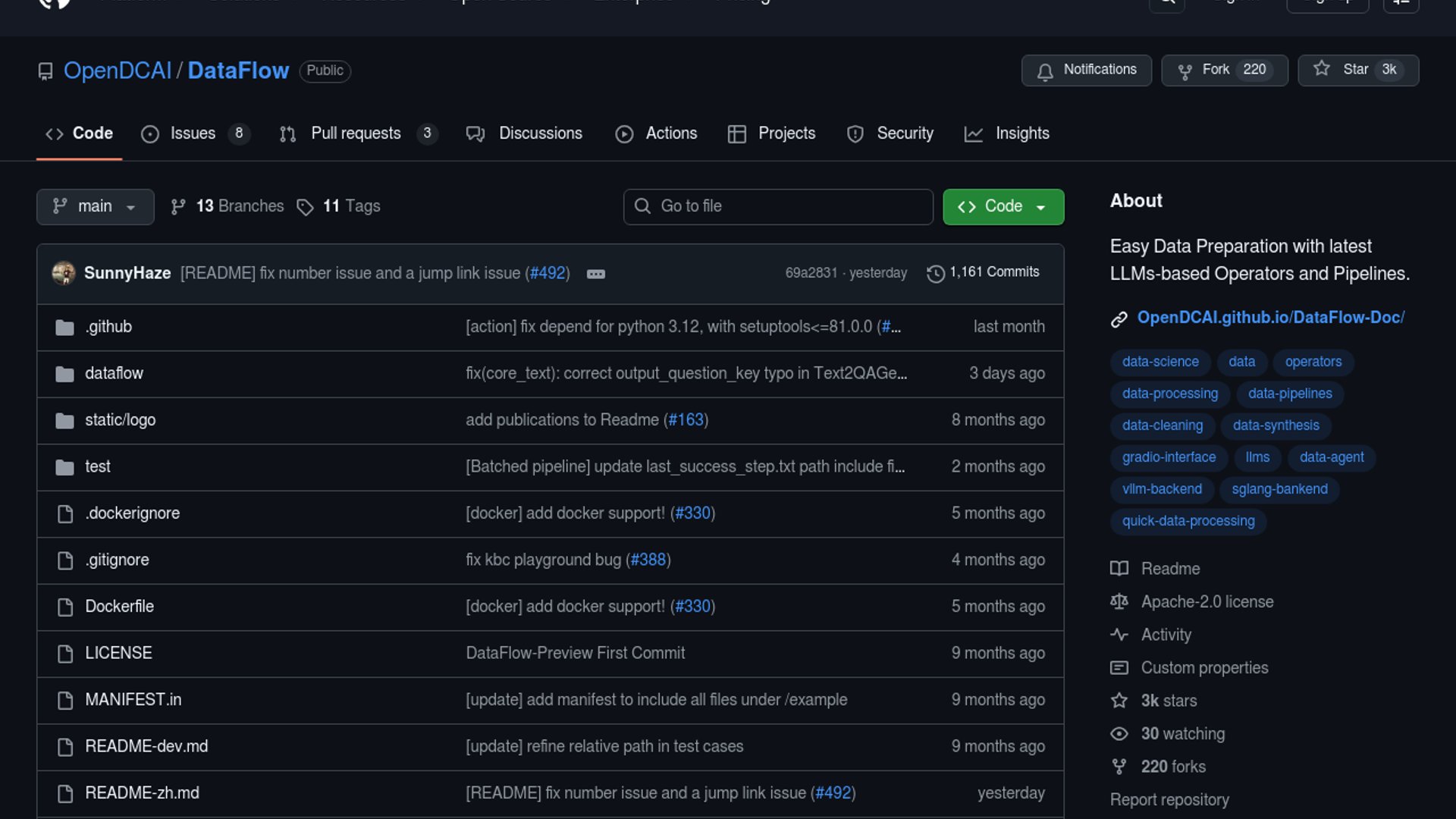Expand the green Code dropdown button
The image size is (1456, 819).
[1003, 207]
